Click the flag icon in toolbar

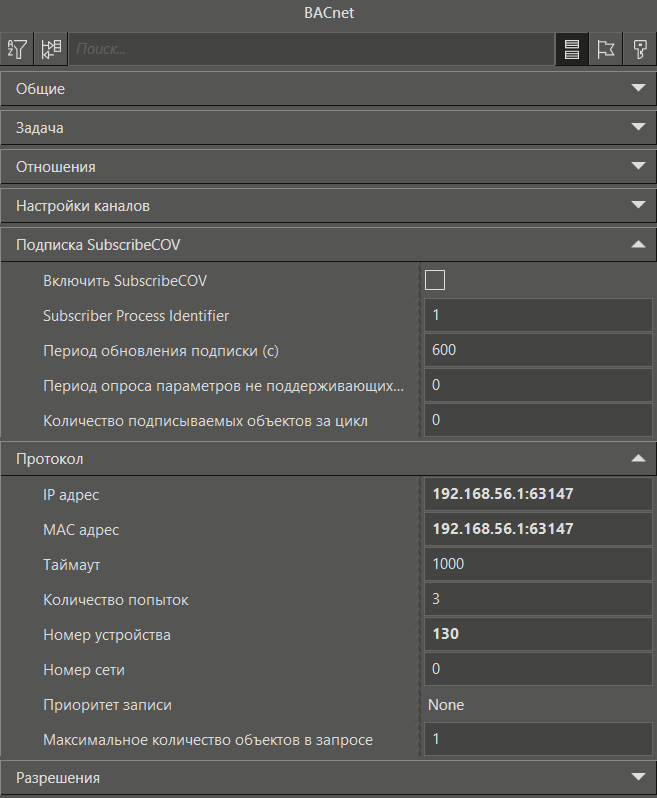pos(605,49)
